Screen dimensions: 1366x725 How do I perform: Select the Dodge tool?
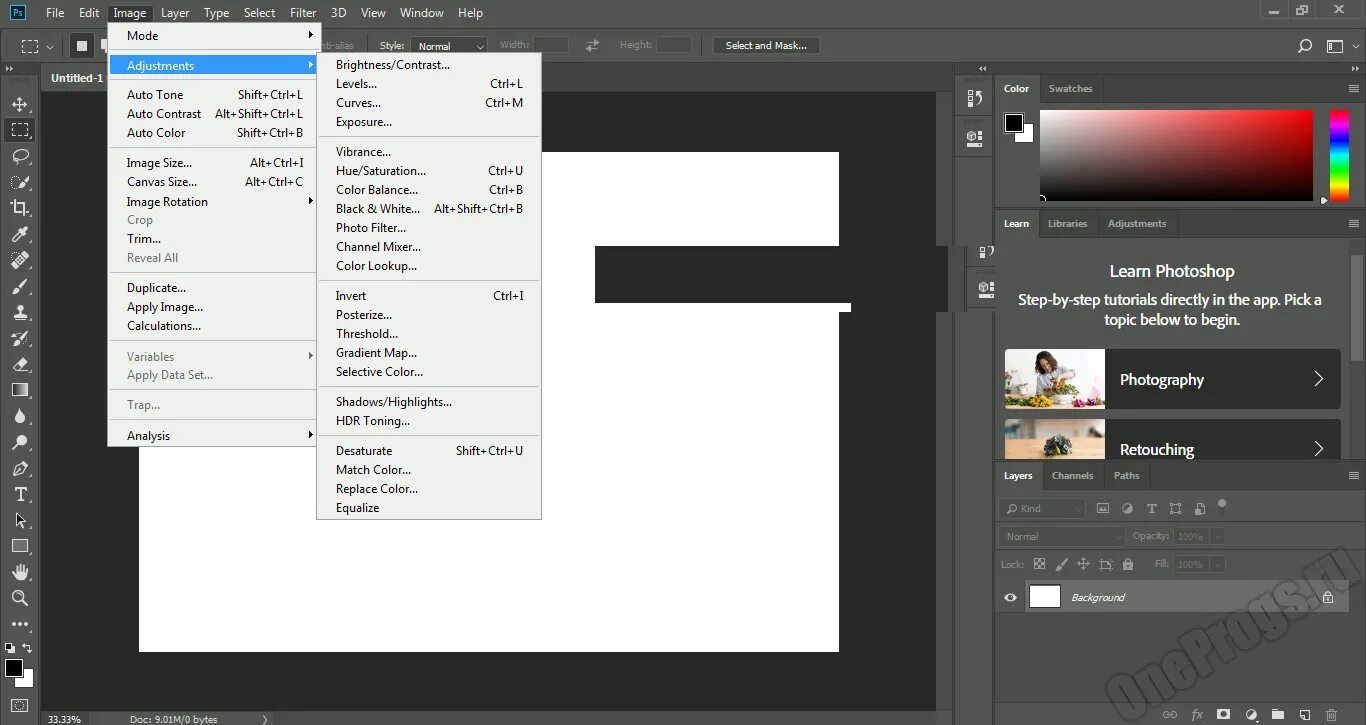(20, 442)
